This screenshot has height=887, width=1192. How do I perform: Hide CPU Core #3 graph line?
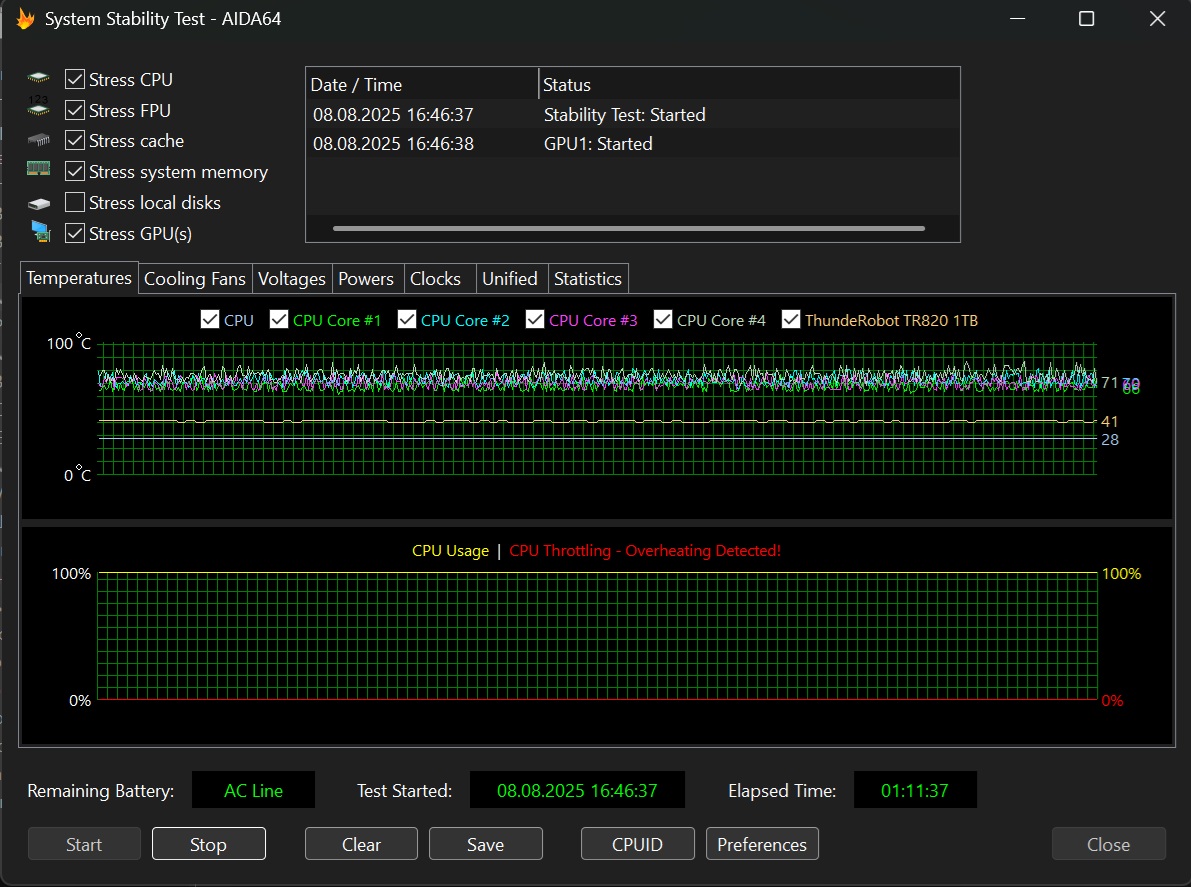coord(534,320)
